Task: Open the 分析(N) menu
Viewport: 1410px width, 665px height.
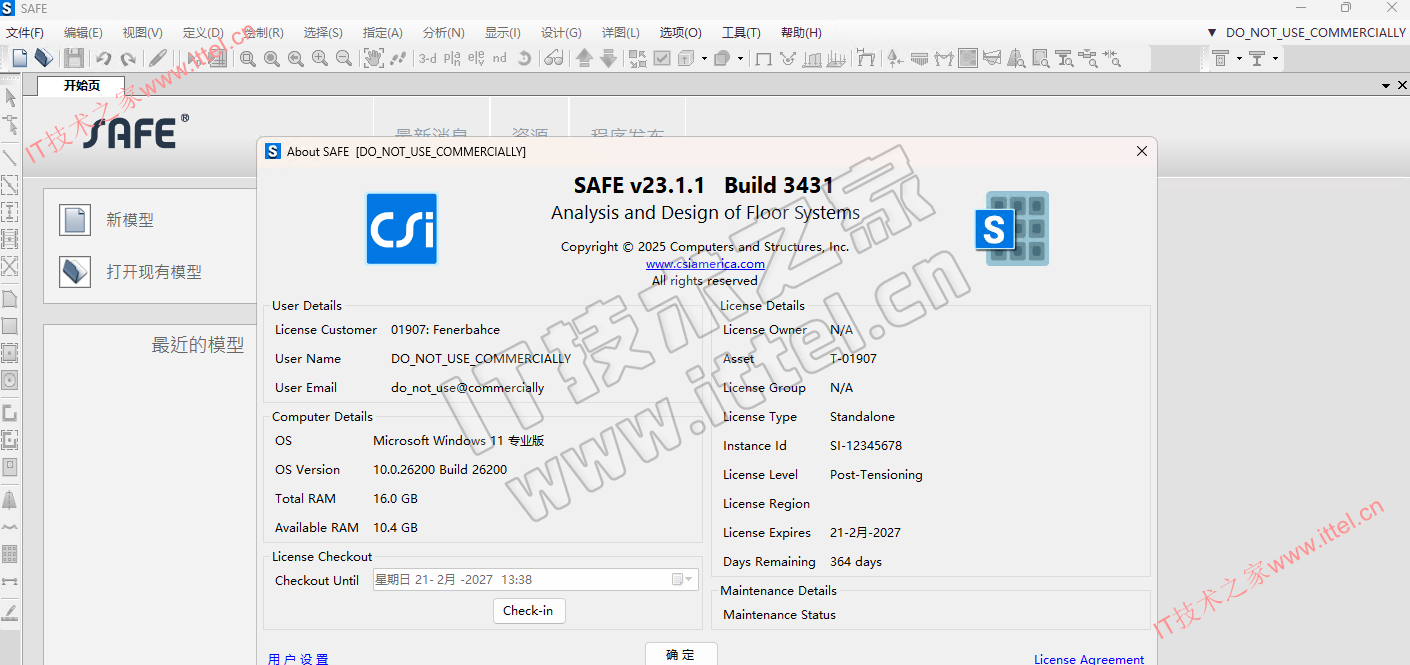Action: click(x=443, y=33)
